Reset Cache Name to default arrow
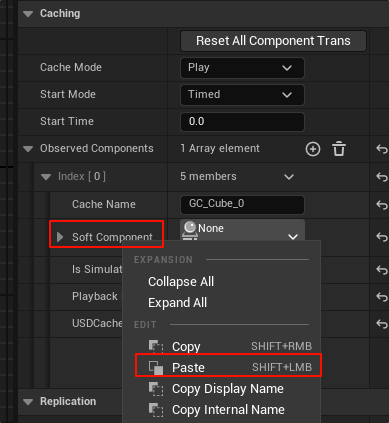 (x=382, y=204)
